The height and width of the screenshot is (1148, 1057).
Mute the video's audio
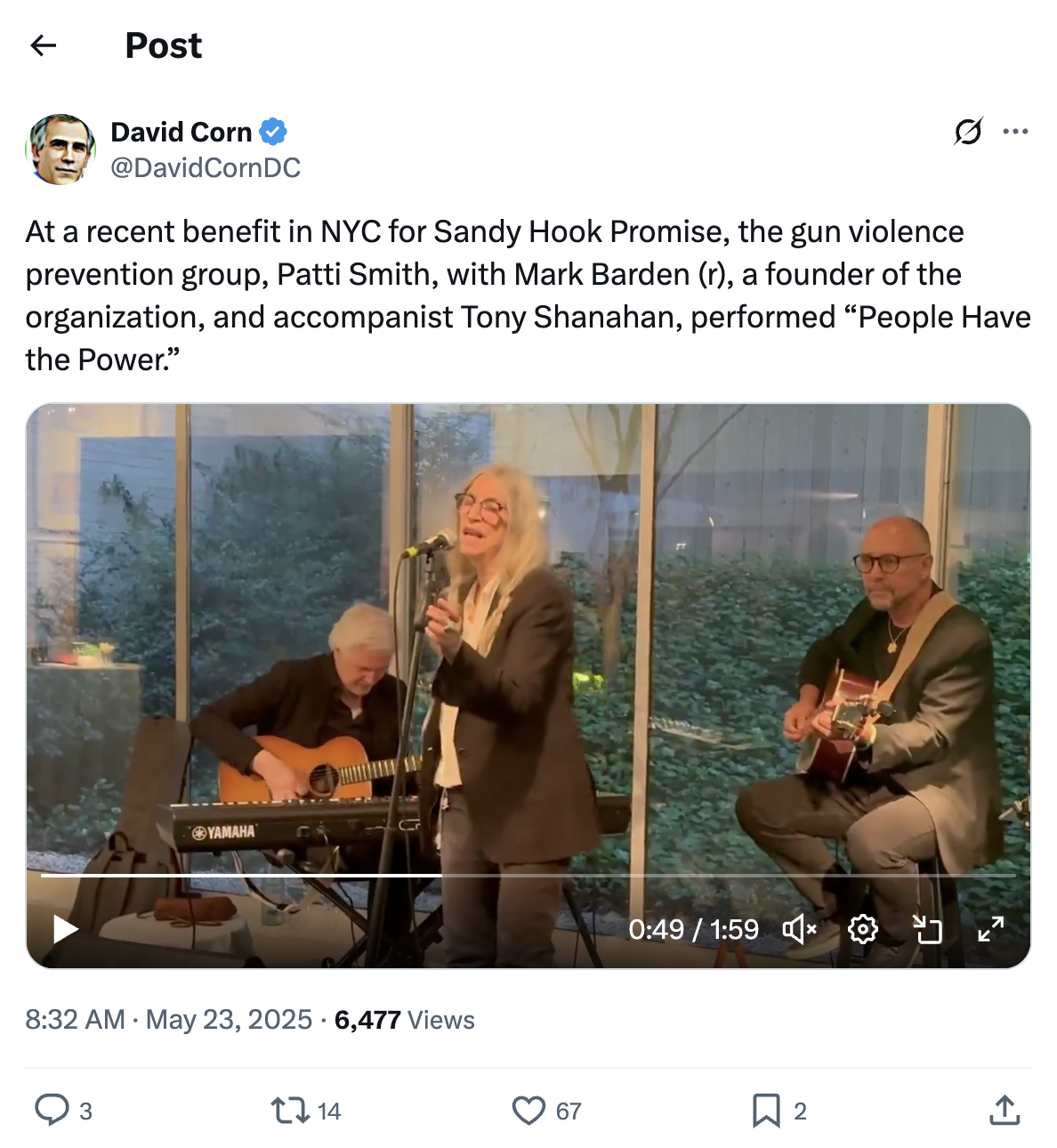tap(800, 928)
